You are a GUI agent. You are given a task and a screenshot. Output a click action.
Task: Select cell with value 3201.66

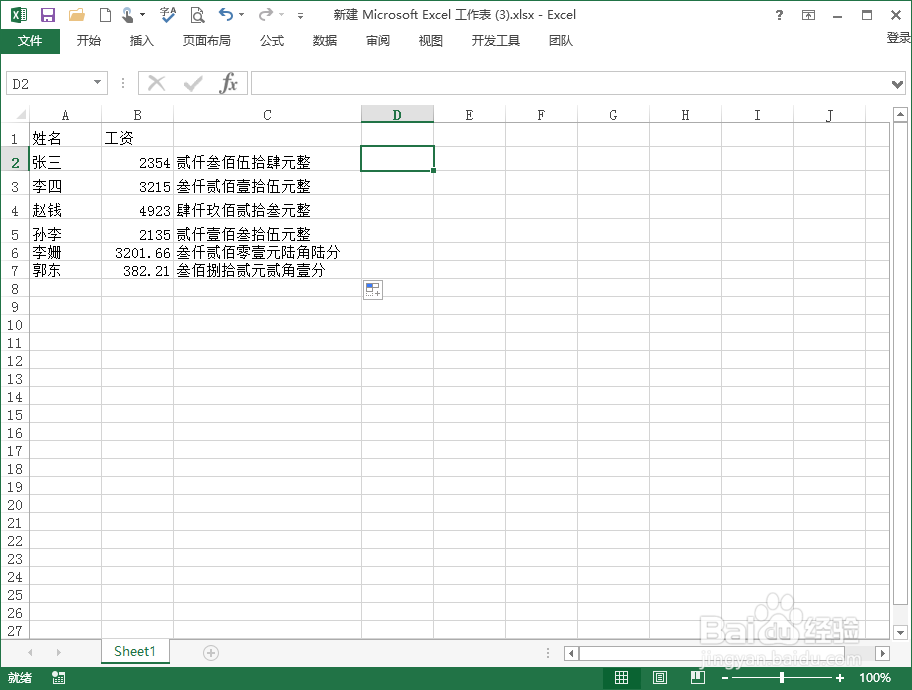tap(137, 252)
